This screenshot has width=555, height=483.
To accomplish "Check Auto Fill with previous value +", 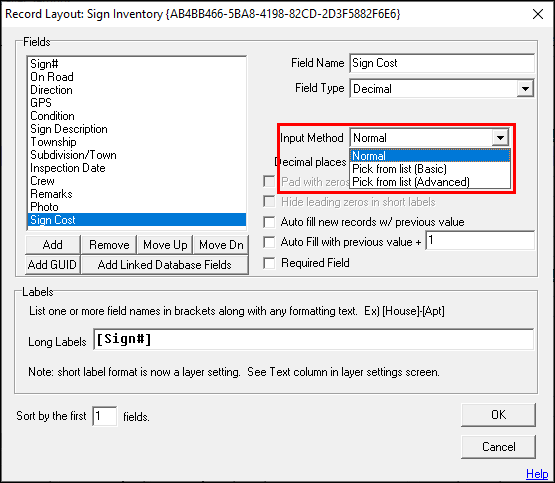I will [269, 242].
